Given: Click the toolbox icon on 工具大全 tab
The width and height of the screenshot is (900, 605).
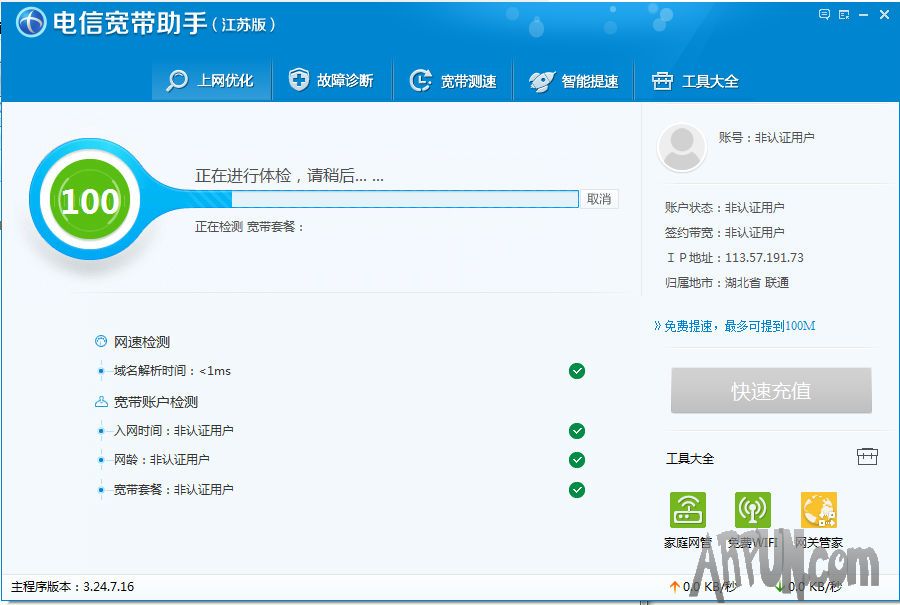Looking at the screenshot, I should click(662, 81).
